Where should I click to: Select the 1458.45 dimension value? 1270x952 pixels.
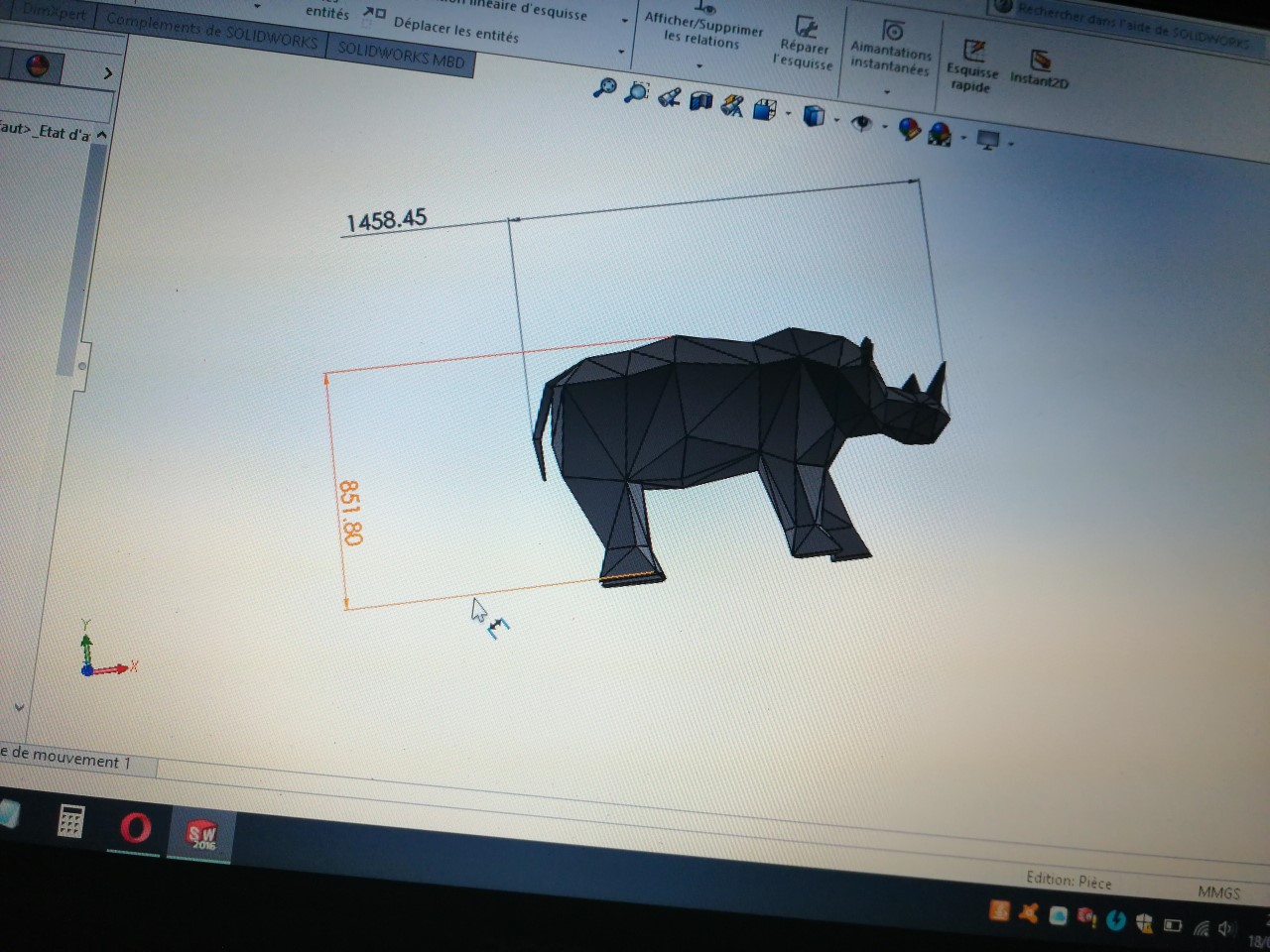(386, 219)
